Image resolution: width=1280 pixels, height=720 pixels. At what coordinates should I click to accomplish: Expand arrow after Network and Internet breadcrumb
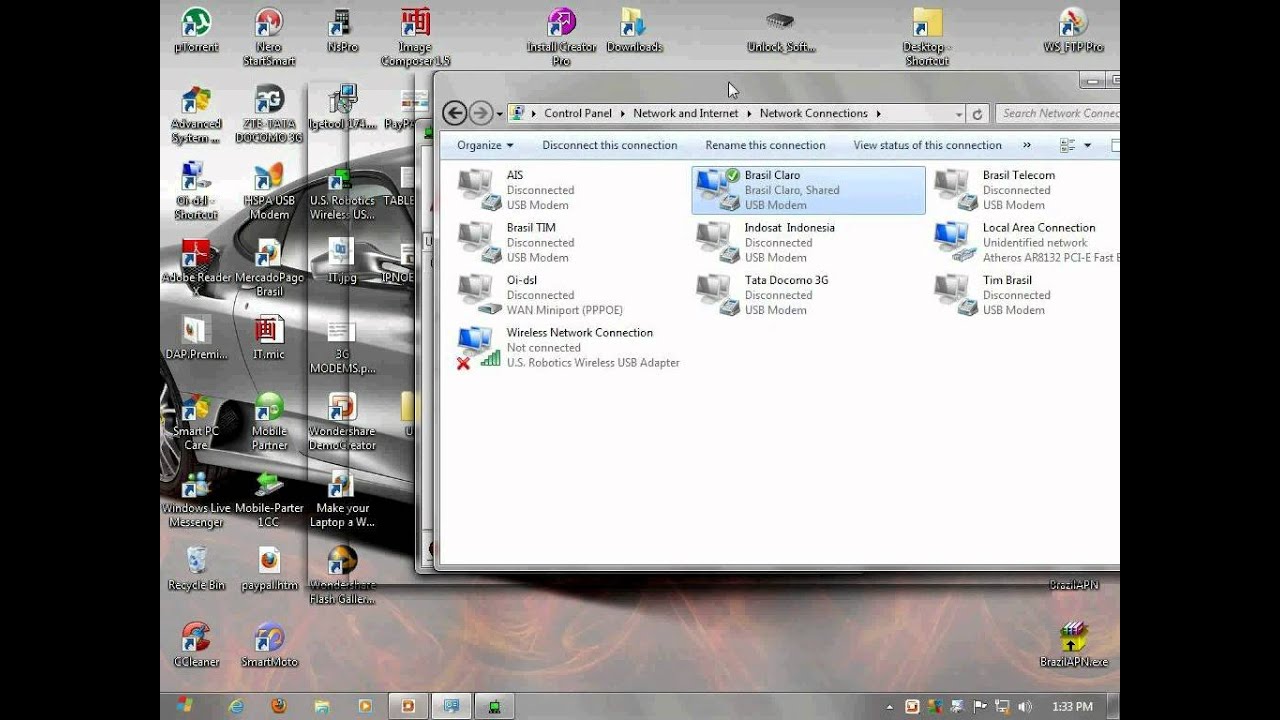(x=749, y=114)
